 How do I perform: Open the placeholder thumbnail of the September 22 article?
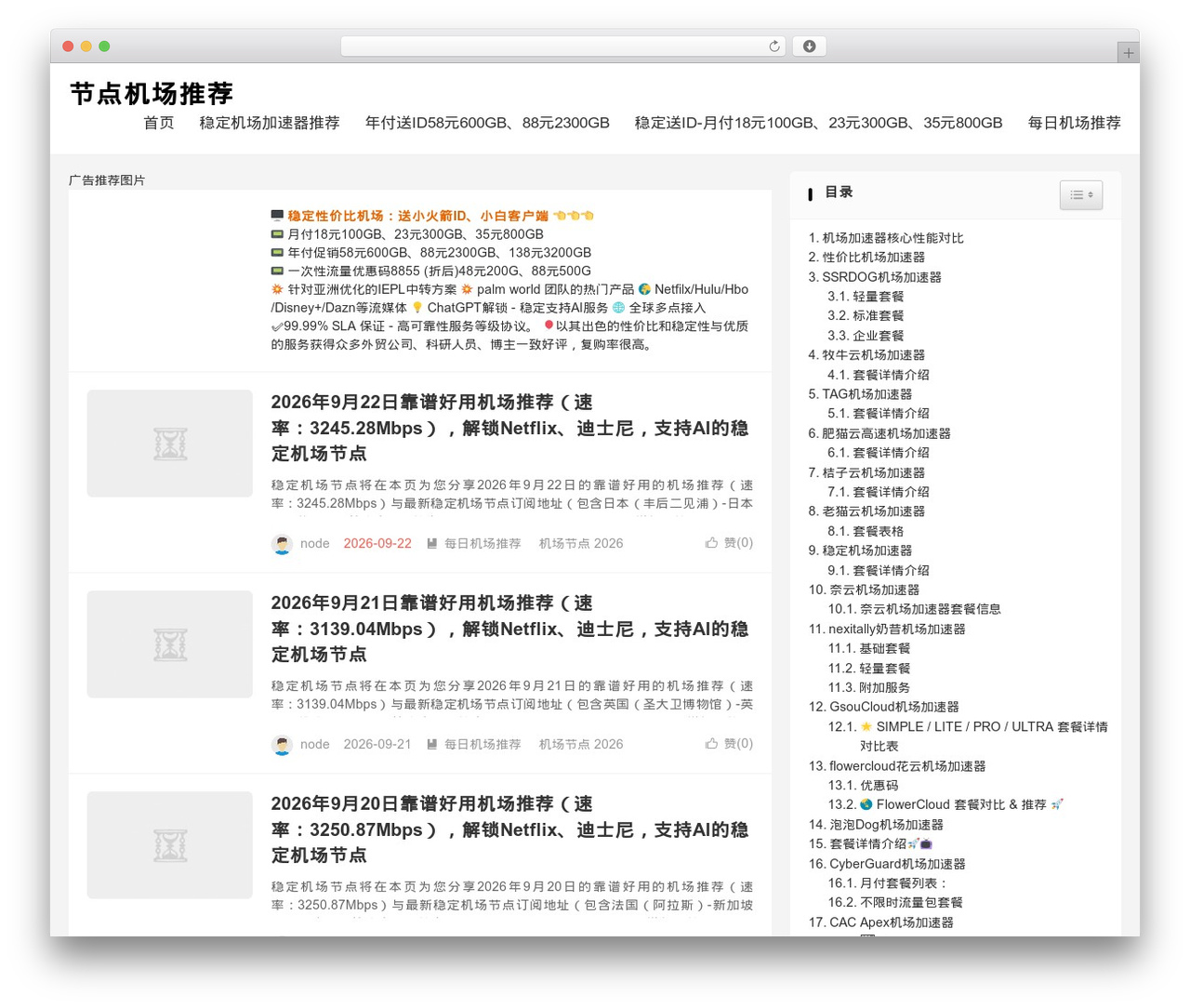coord(170,444)
